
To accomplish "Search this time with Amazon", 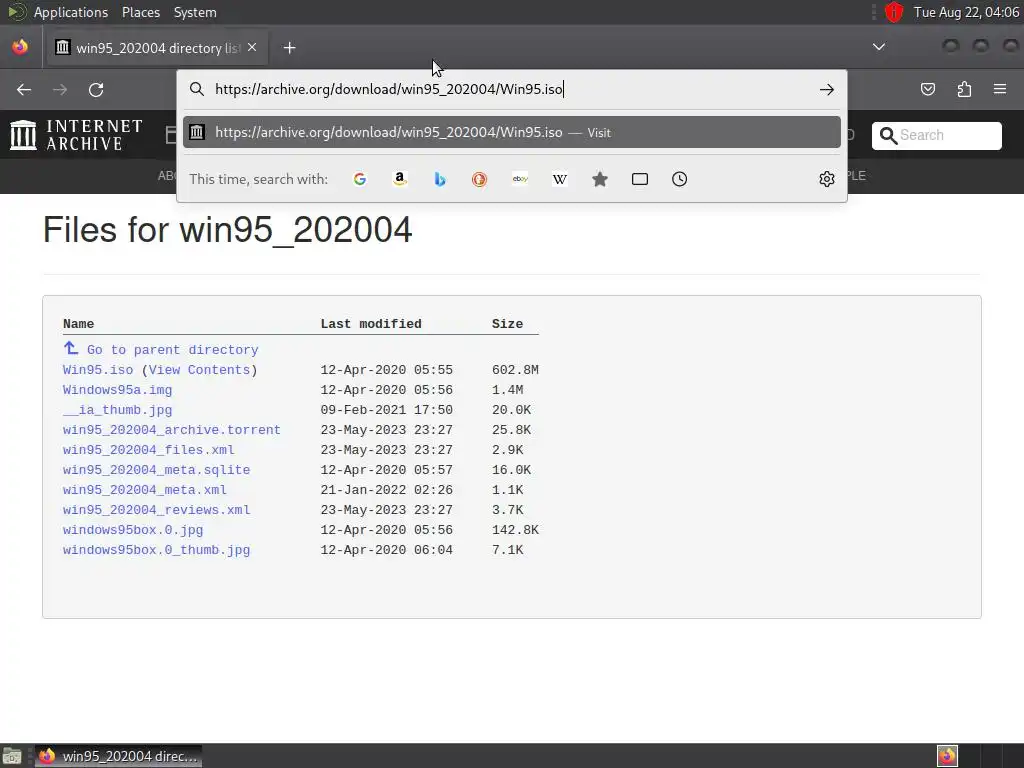I will [x=400, y=179].
